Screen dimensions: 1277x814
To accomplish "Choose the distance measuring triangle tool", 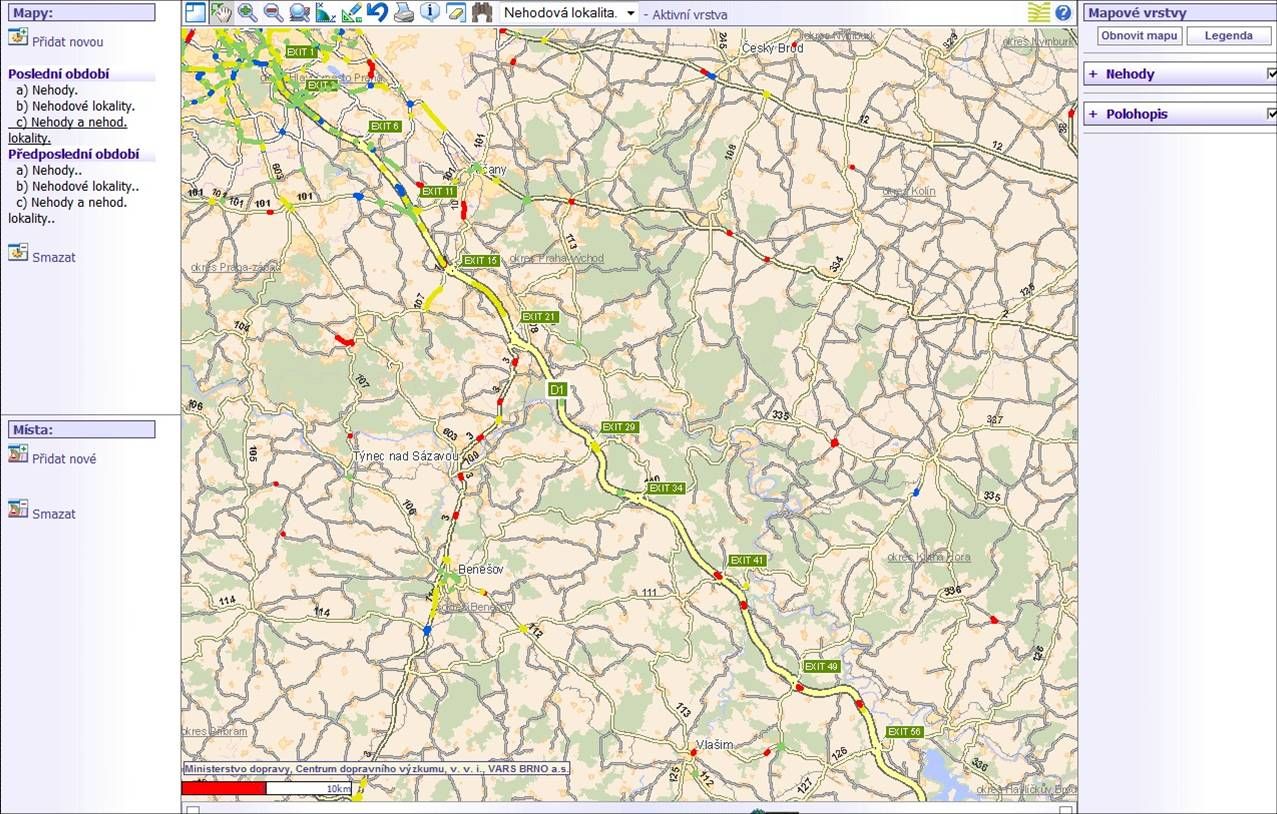I will 325,13.
